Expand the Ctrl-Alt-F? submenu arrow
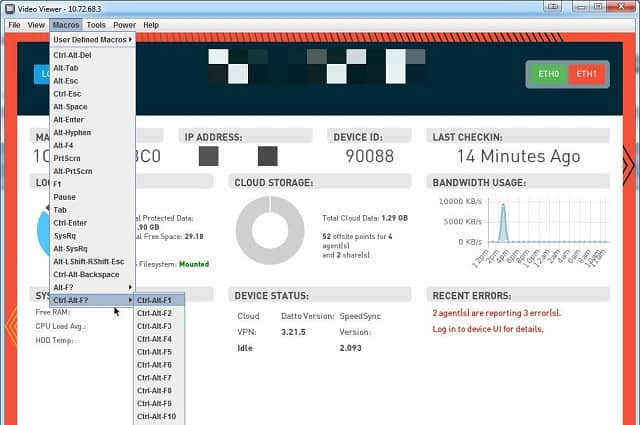Screen dimensions: 640x425 coord(130,300)
